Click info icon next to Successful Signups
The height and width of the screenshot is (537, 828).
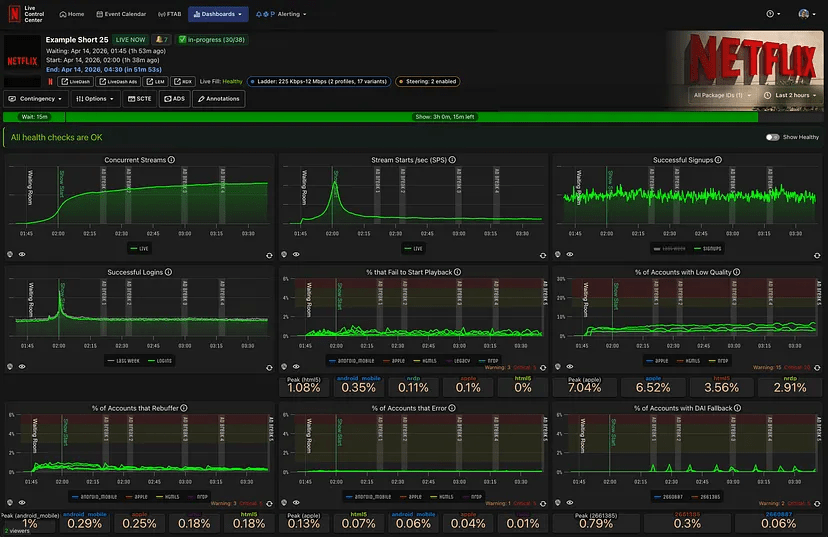point(716,160)
